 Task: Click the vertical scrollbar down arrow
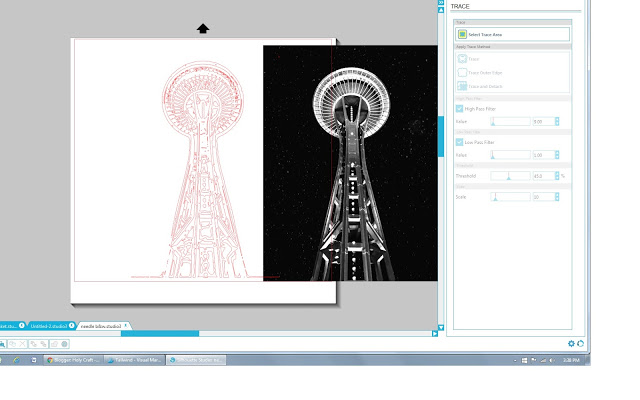point(441,327)
